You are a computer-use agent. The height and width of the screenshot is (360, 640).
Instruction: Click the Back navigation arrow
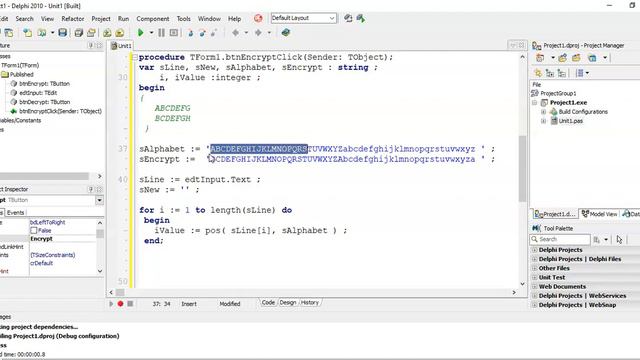pyautogui.click(x=236, y=33)
